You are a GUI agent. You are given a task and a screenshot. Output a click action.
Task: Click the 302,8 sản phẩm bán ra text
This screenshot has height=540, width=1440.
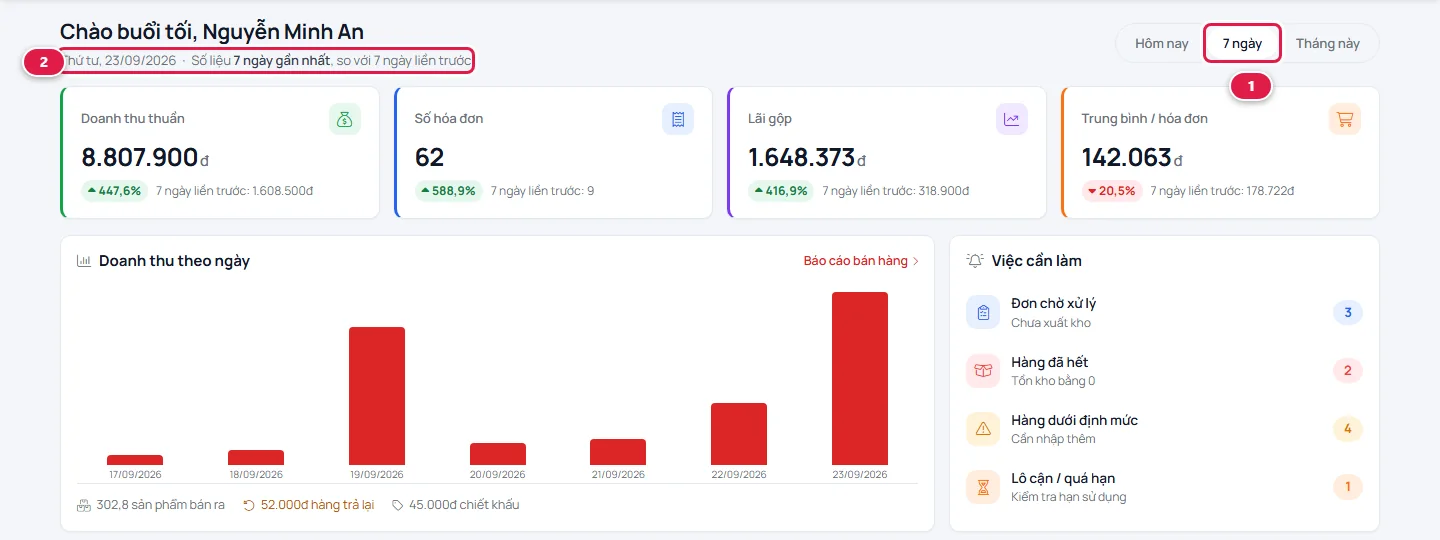[x=161, y=505]
